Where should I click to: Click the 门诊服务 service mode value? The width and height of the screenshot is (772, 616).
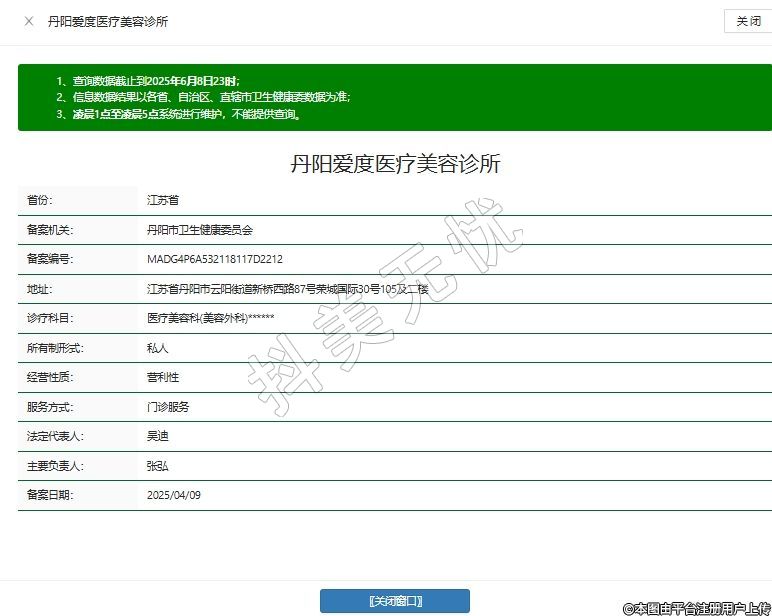[x=168, y=407]
